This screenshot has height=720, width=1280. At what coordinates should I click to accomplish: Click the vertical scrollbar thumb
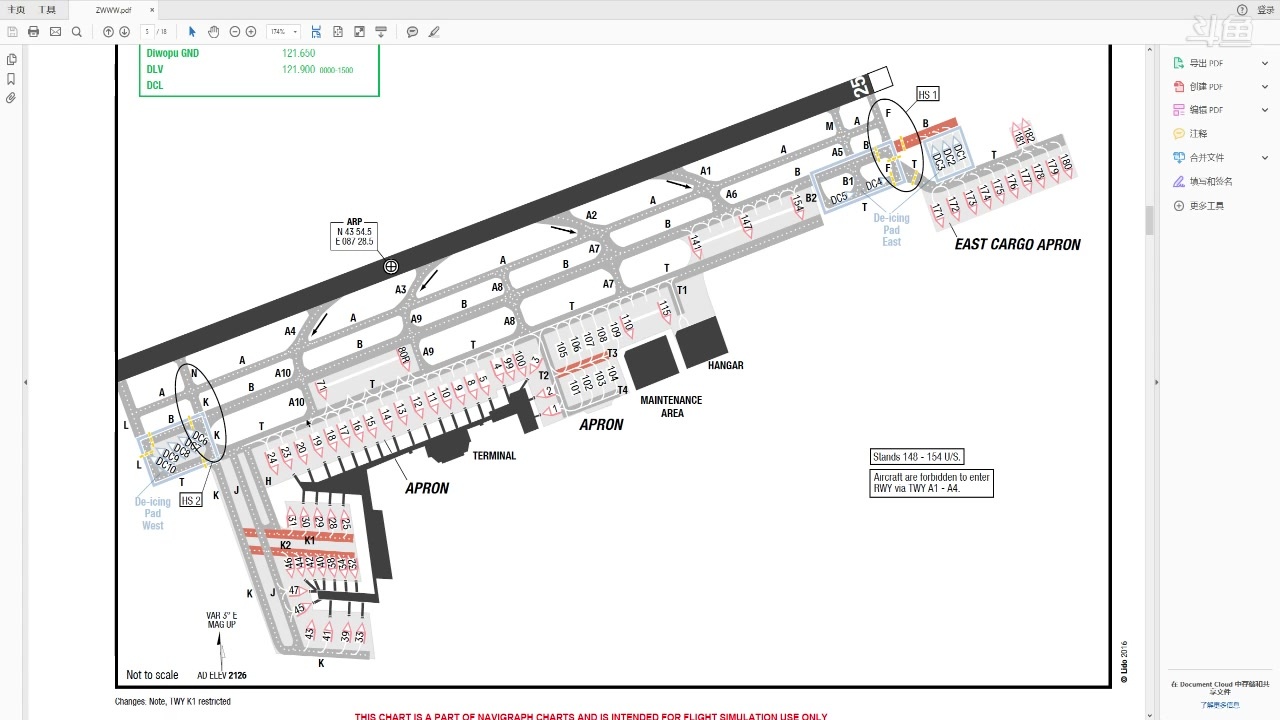(1149, 219)
